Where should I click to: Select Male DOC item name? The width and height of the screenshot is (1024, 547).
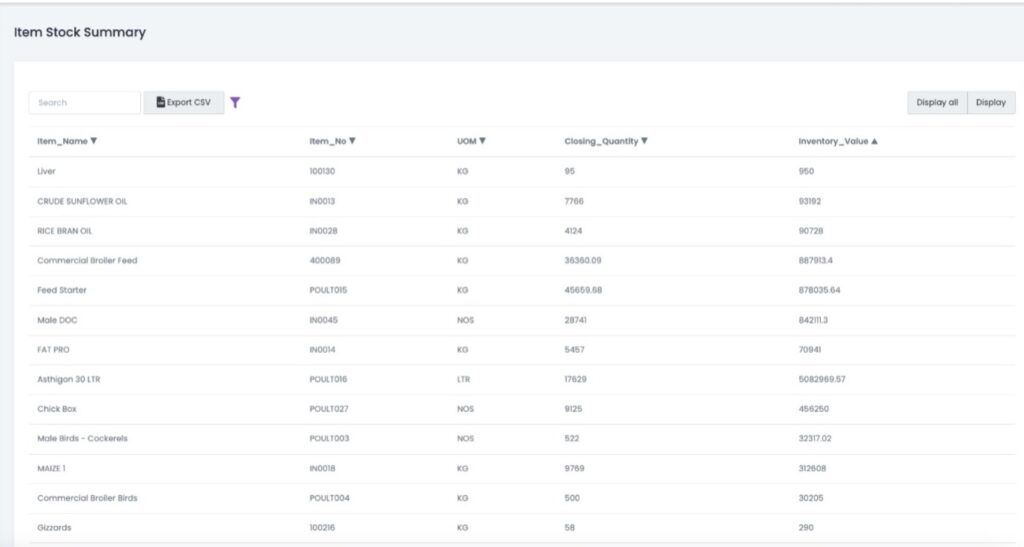[x=57, y=320]
